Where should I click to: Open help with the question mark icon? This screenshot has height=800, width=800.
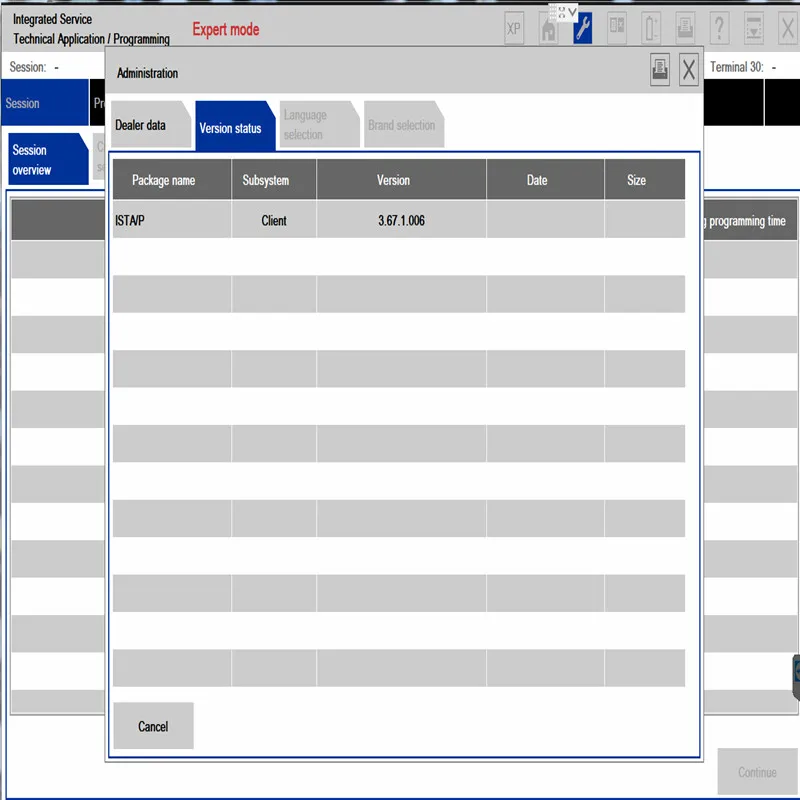[719, 29]
